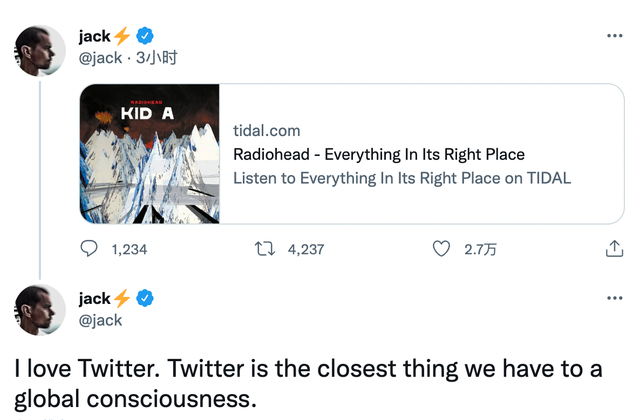Viewport: 640px width, 420px height.
Task: Like the tweet with heart icon
Action: [x=441, y=249]
